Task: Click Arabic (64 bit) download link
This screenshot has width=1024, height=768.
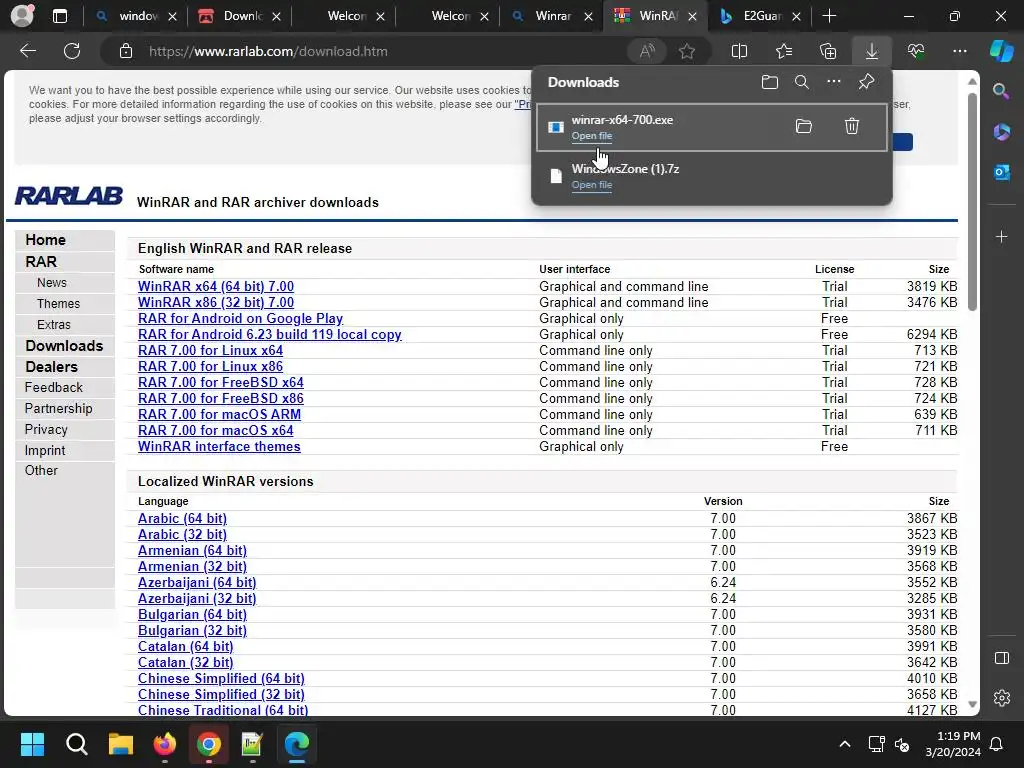Action: [182, 518]
